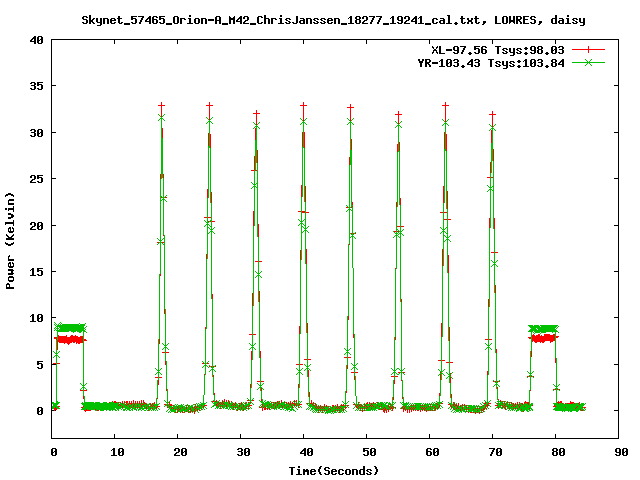Click y-axis tick label 15
640x480 pixels.
(36, 271)
